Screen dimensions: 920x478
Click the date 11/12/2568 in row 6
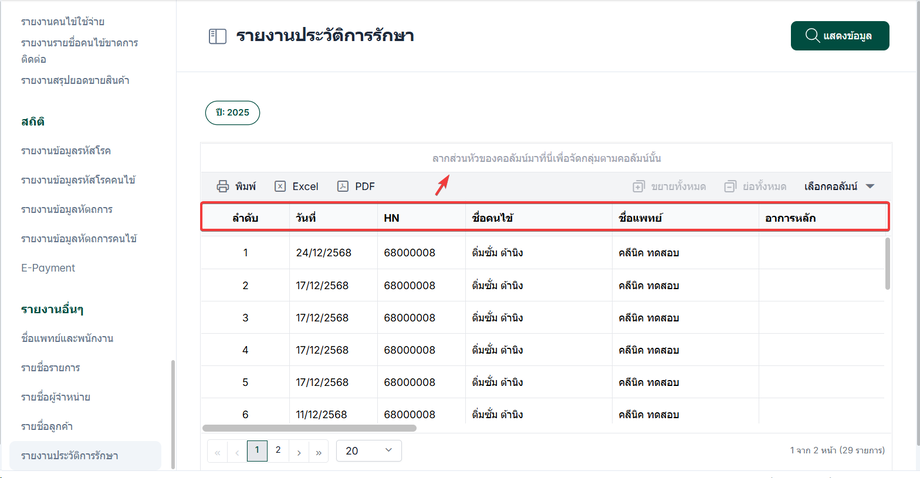tap(322, 415)
